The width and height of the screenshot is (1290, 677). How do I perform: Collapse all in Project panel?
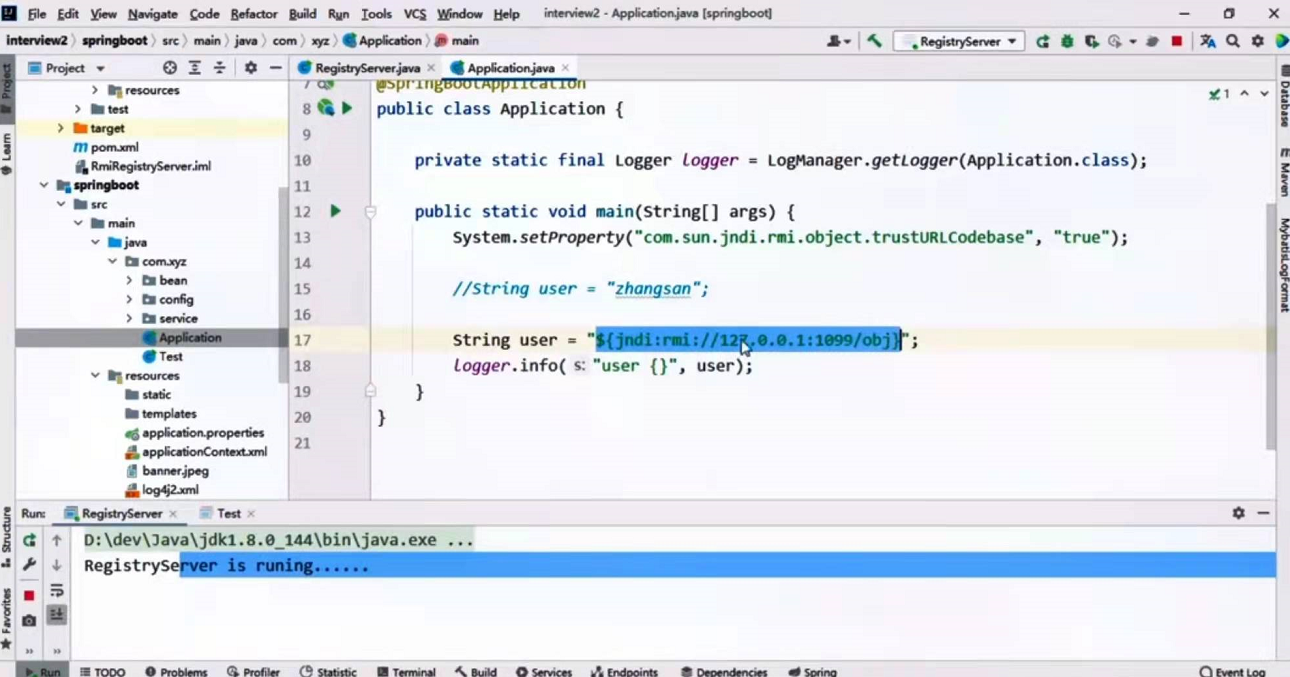click(220, 68)
